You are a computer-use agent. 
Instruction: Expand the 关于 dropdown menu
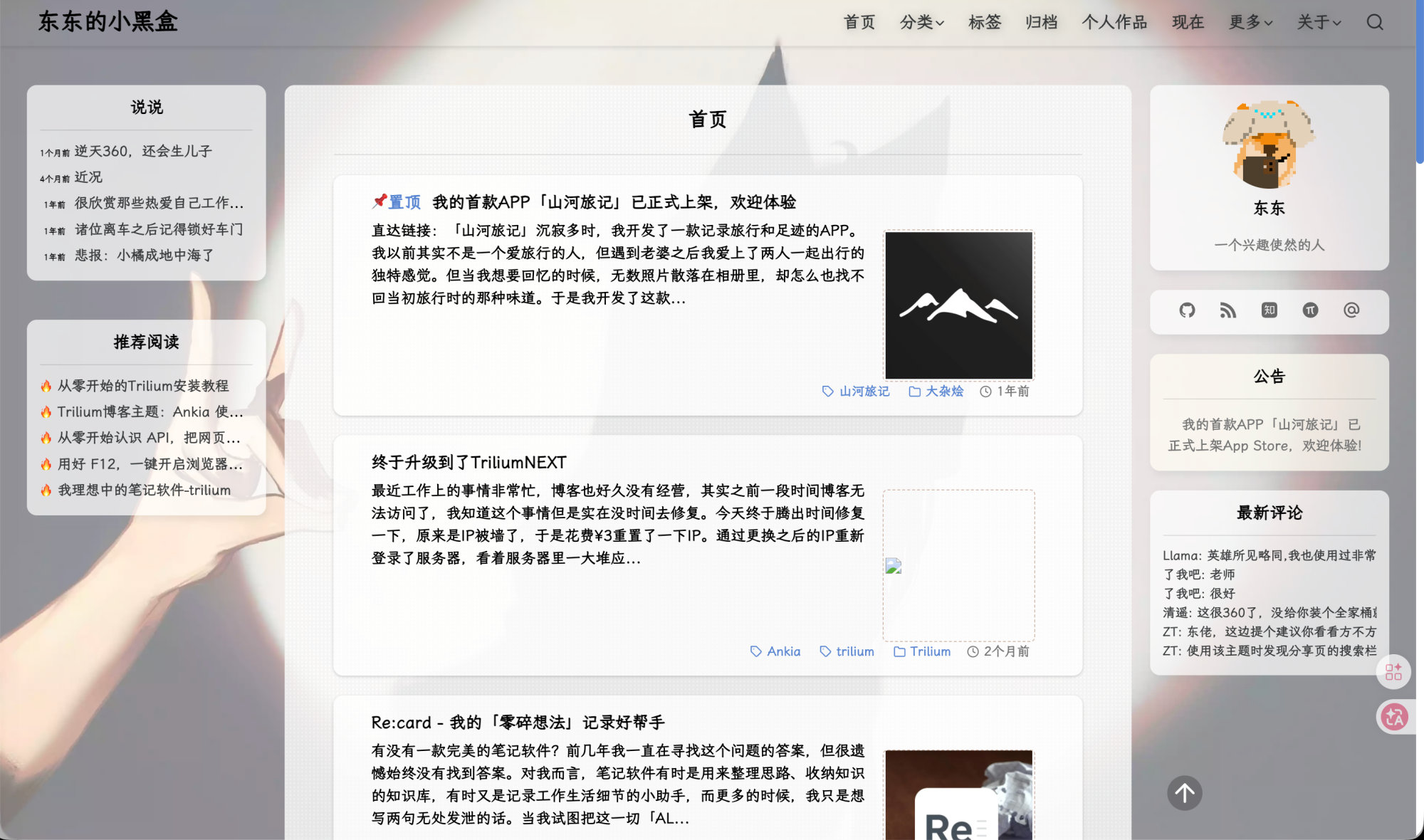click(1319, 22)
